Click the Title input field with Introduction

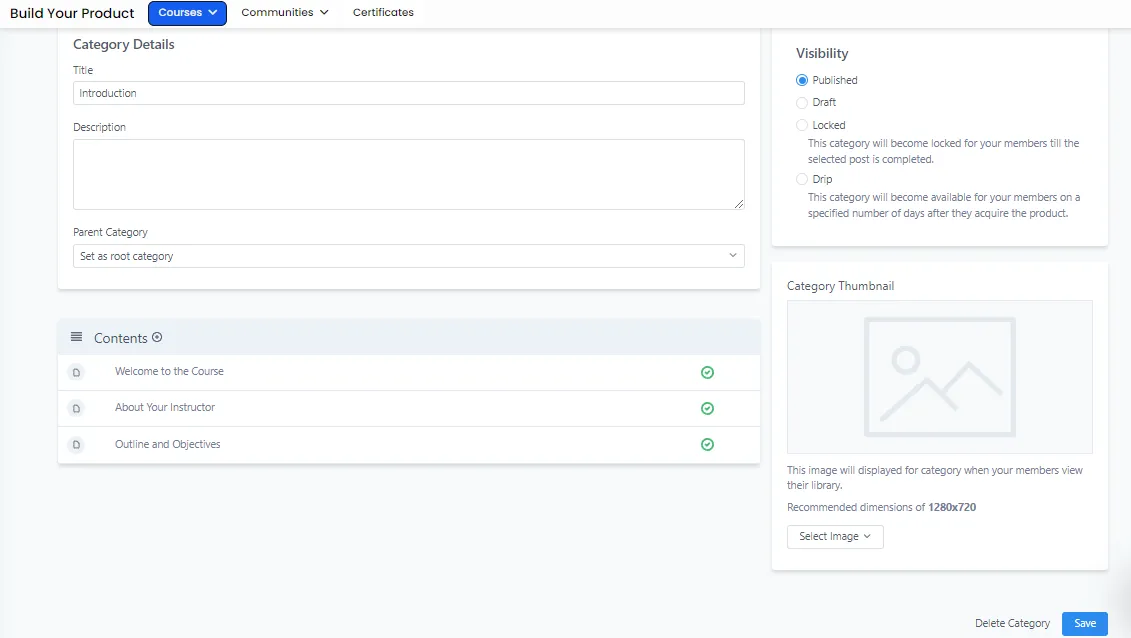pyautogui.click(x=408, y=93)
